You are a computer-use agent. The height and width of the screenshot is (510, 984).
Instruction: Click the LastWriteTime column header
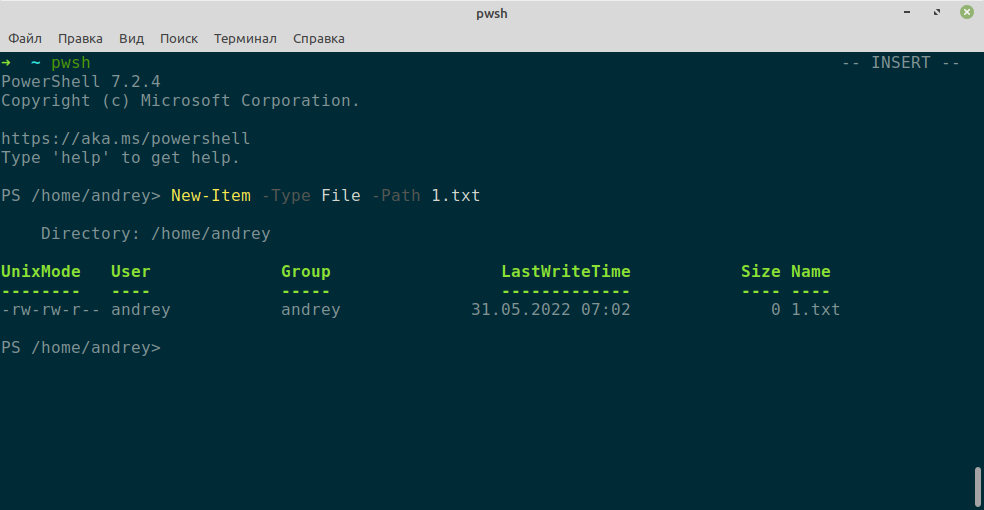tap(566, 272)
